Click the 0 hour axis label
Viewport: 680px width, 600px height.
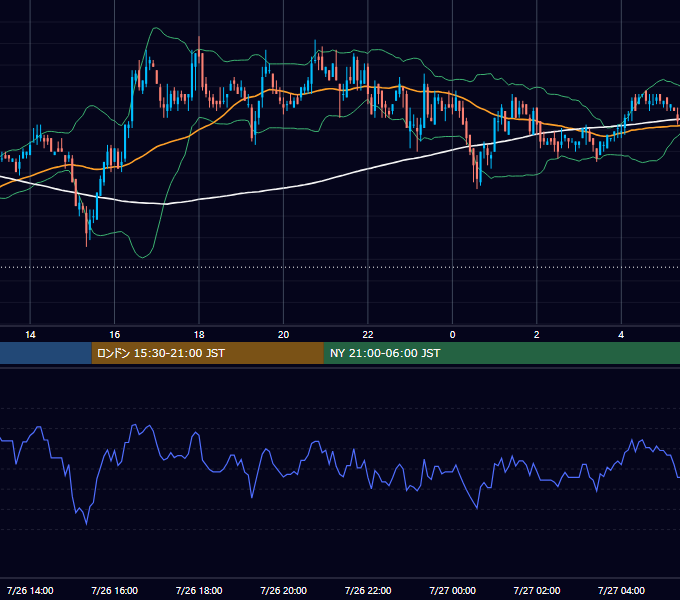point(452,335)
